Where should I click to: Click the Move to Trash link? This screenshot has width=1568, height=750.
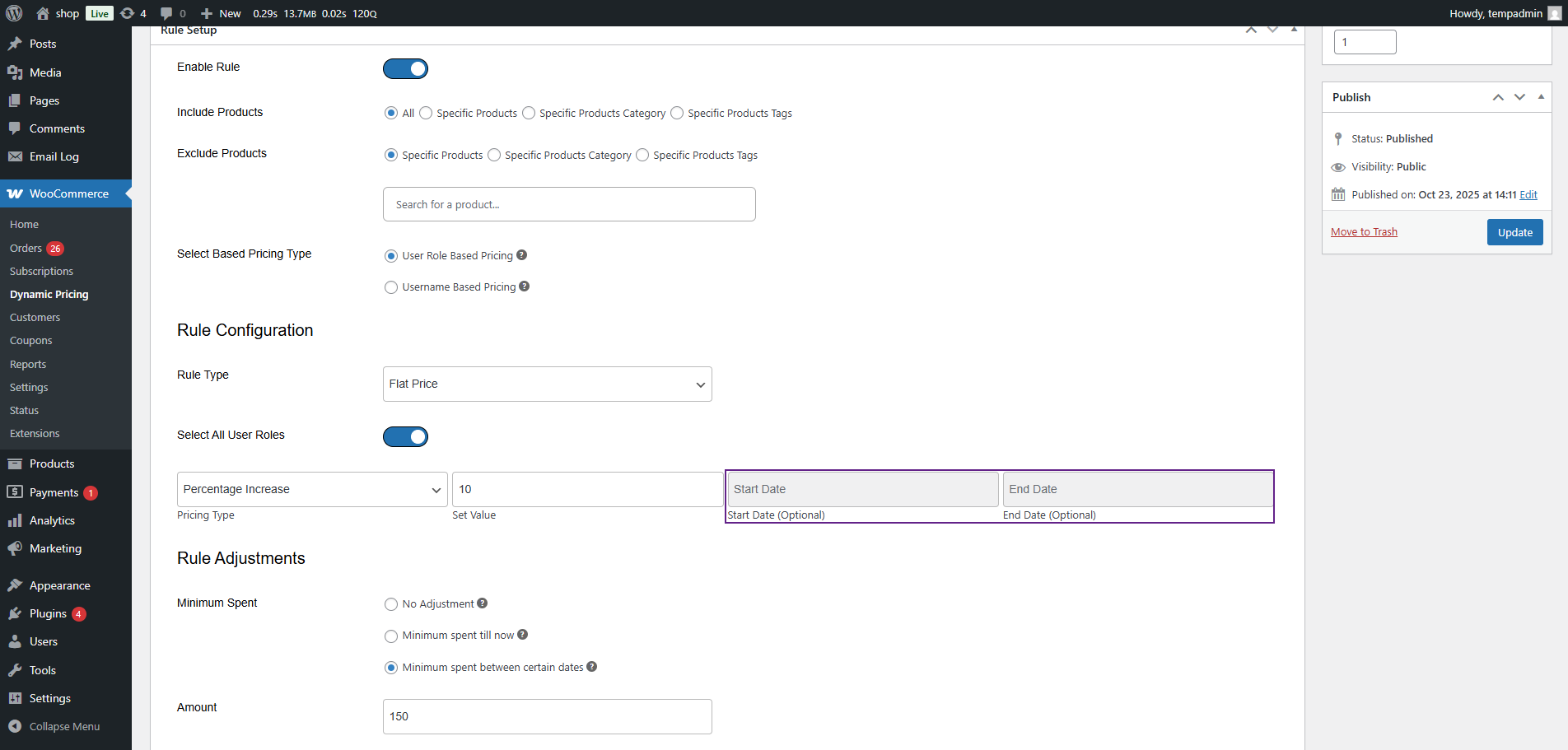1364,232
